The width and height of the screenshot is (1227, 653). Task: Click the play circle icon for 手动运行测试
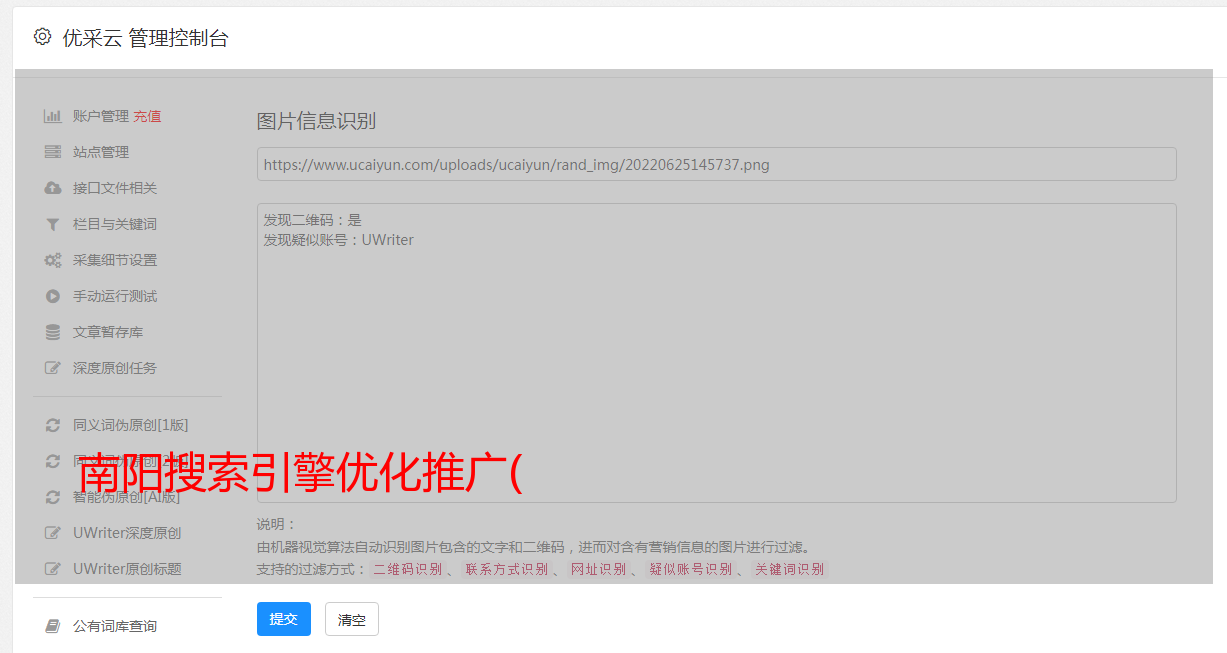(53, 296)
